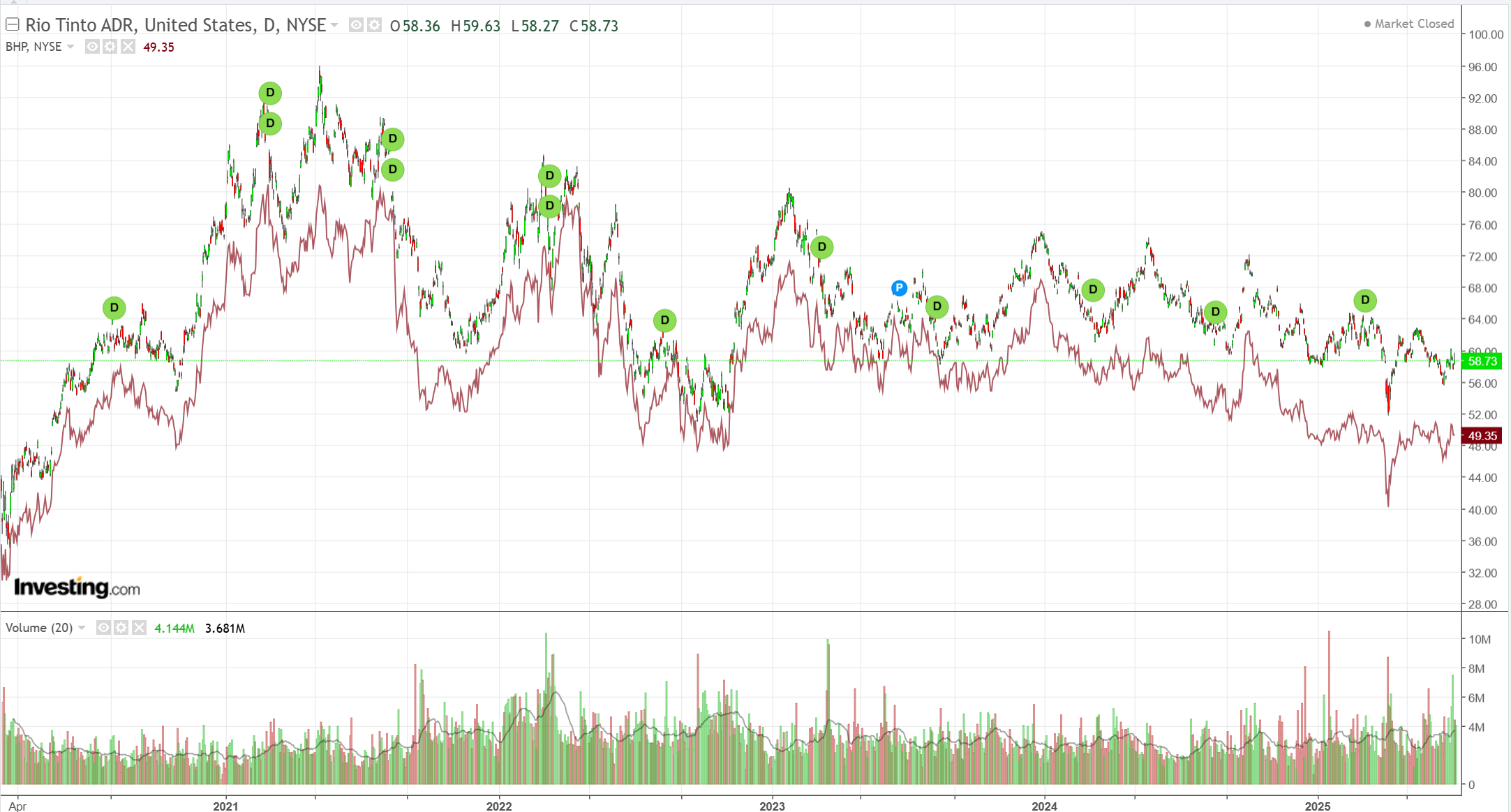
Task: Collapse the Rio Tinto ADR legend box
Action: pos(12,25)
